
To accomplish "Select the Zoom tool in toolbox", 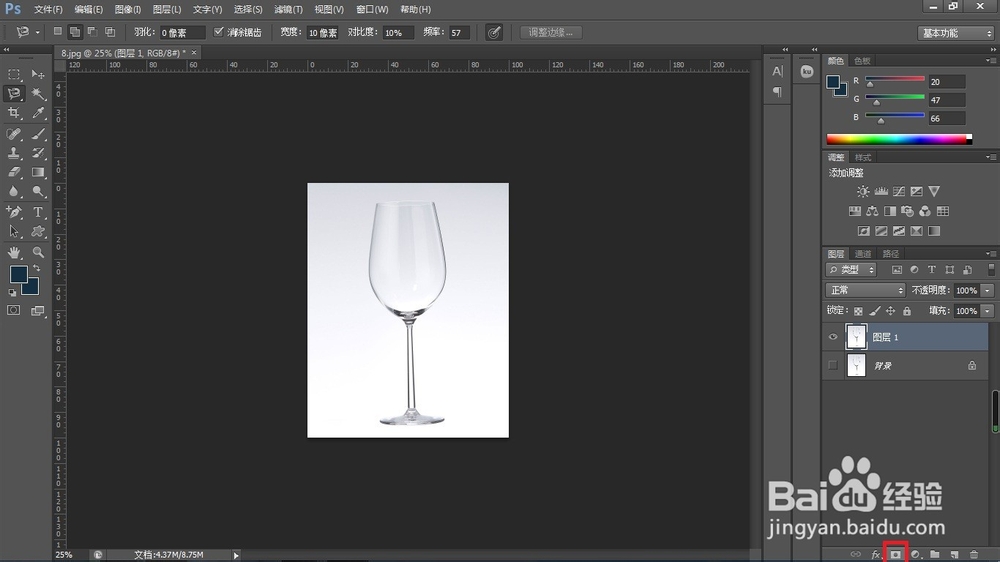I will [x=38, y=253].
